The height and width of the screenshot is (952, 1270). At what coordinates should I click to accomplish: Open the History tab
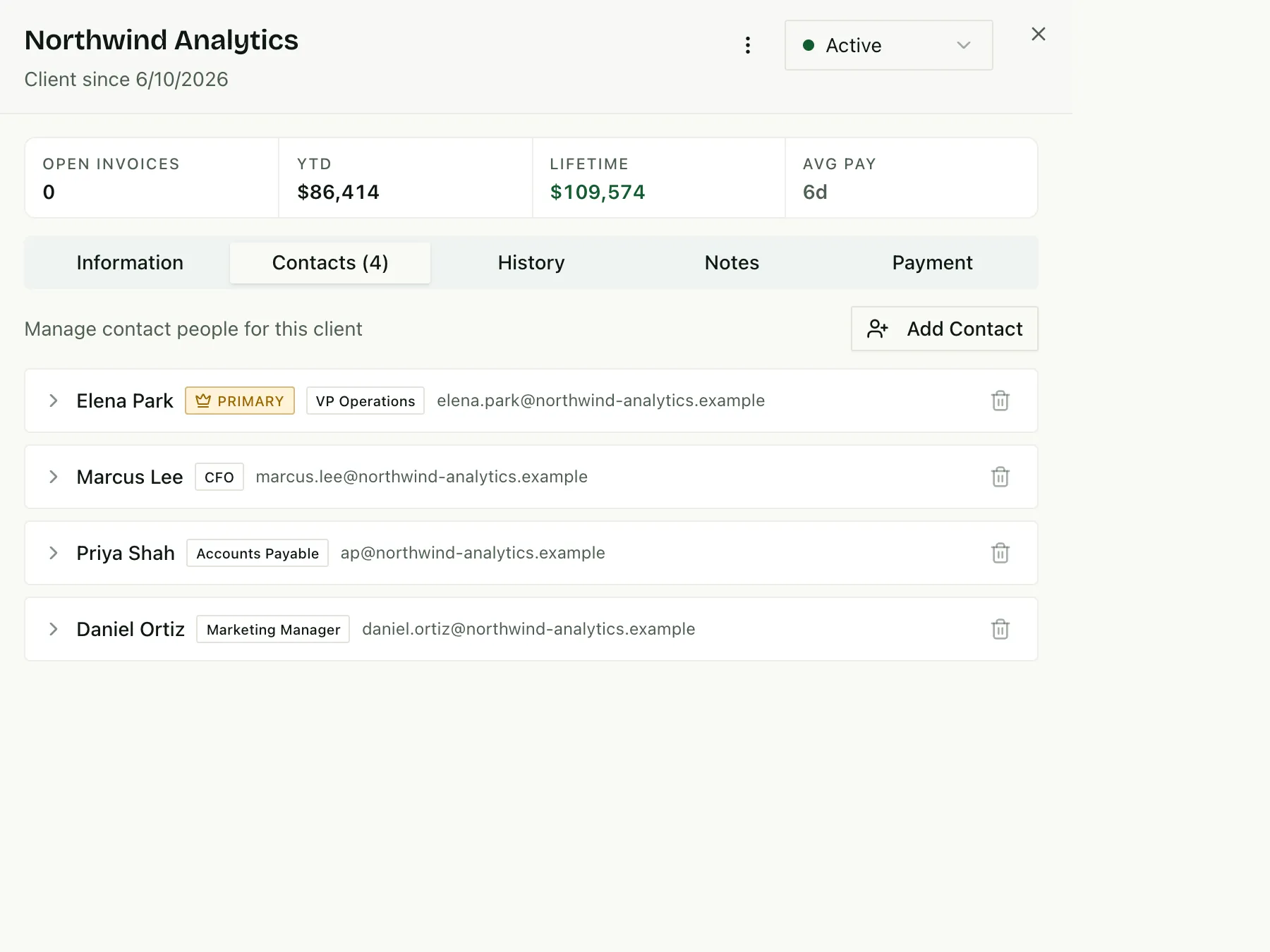531,263
